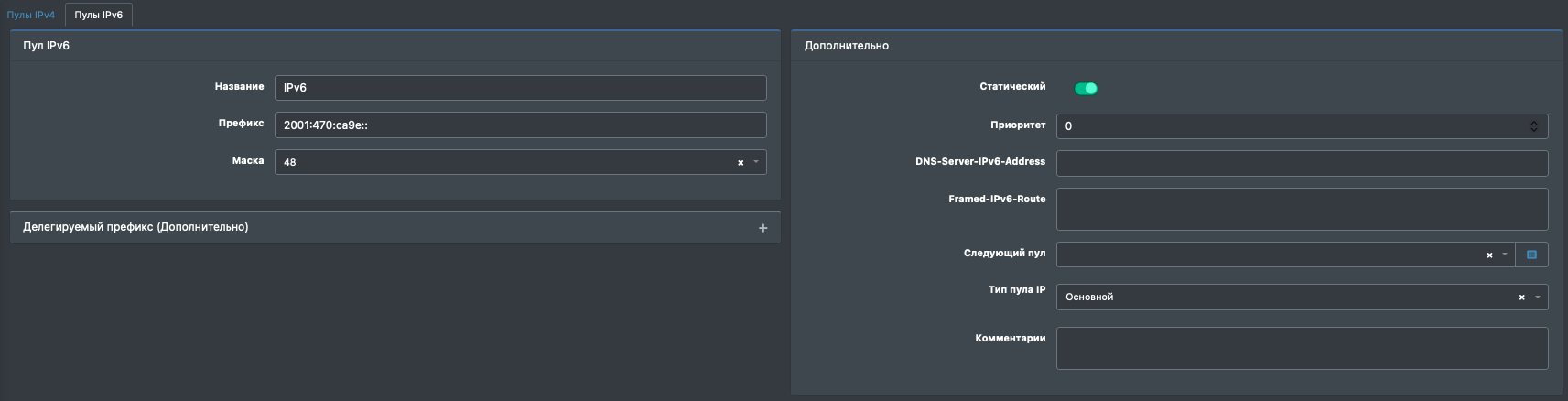Open the Маска dropdown arrow
Screen dimensions: 1568x401
pyautogui.click(x=756, y=162)
